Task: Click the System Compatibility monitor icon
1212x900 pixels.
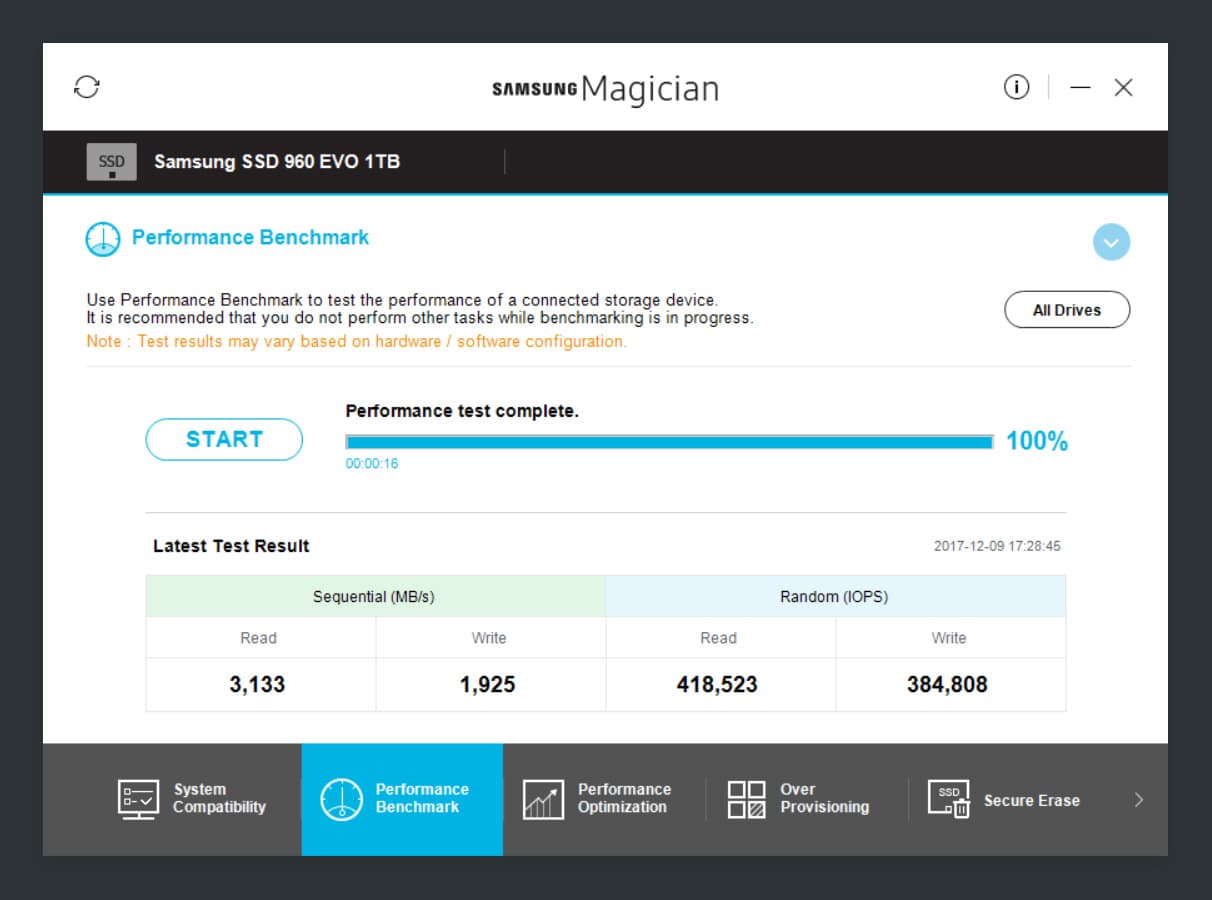Action: click(138, 799)
